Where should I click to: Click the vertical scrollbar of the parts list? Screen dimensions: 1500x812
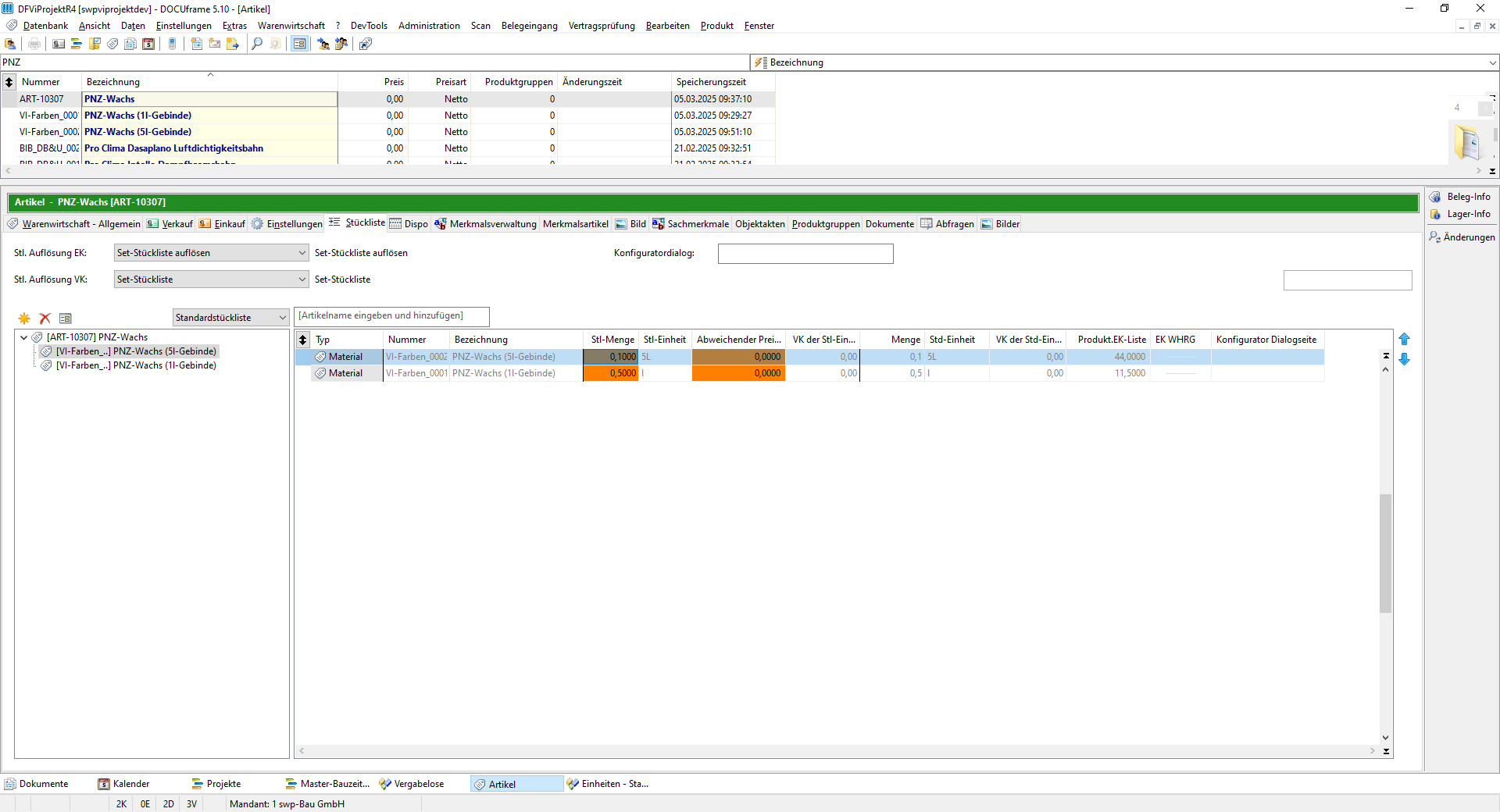1386,553
